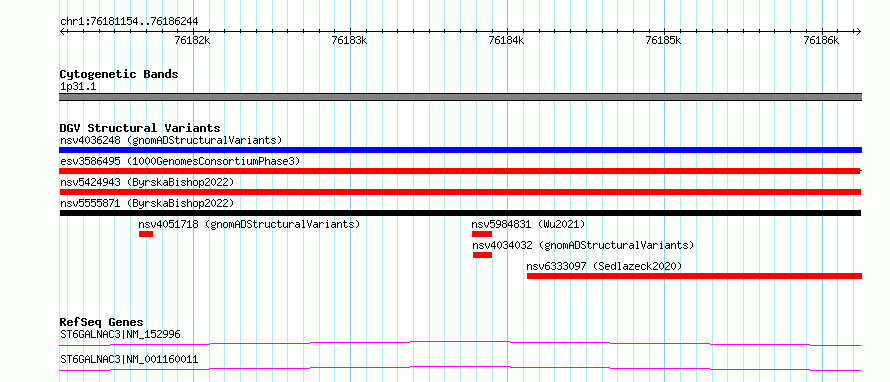
Task: Click the magenta NM_001160011 transcript line
Action: point(460,368)
